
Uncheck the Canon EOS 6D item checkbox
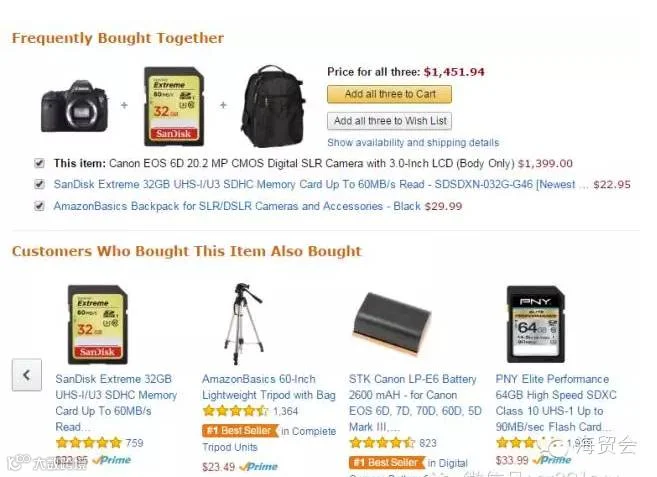pos(39,163)
